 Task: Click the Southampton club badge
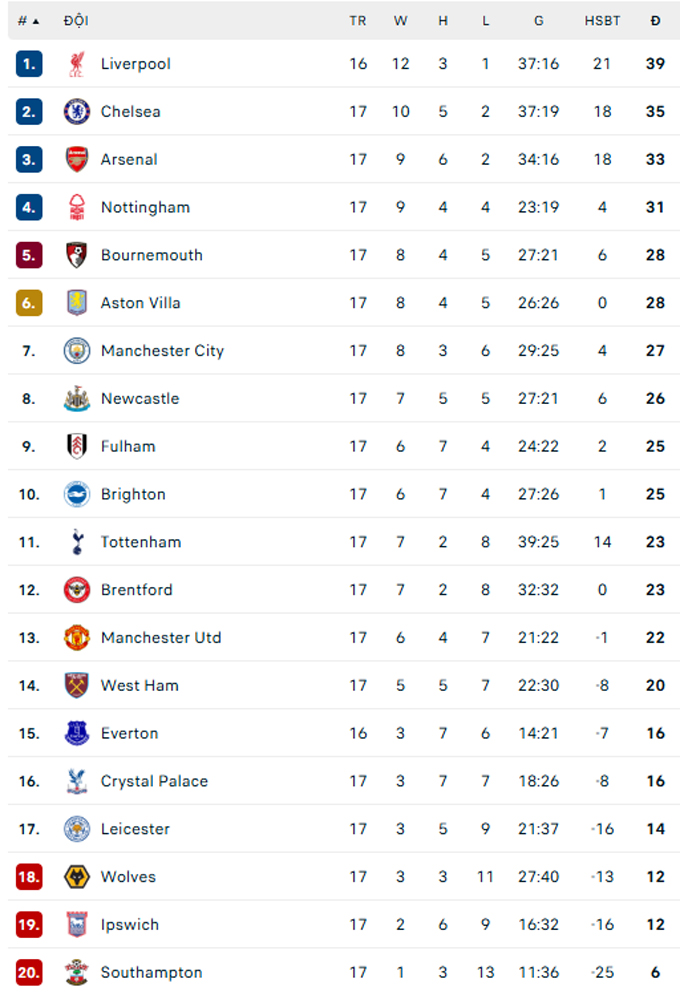tap(77, 973)
